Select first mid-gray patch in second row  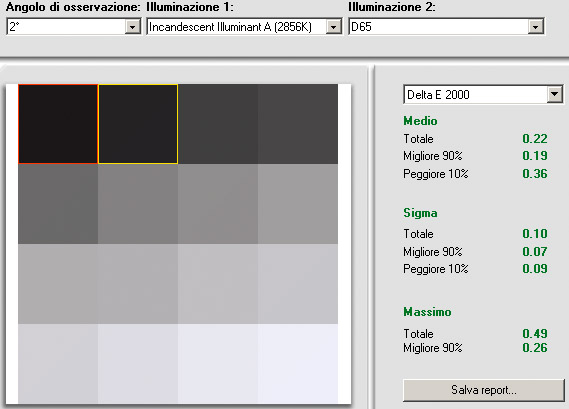(x=58, y=204)
